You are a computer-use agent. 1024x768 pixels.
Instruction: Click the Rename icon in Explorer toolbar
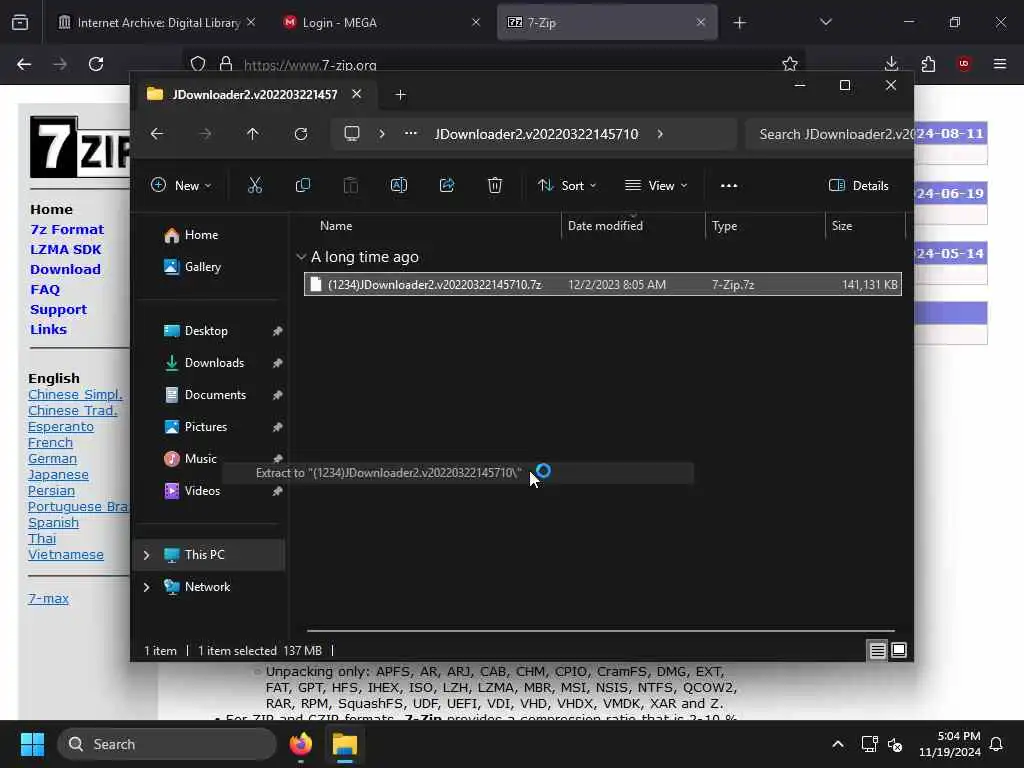[x=398, y=185]
